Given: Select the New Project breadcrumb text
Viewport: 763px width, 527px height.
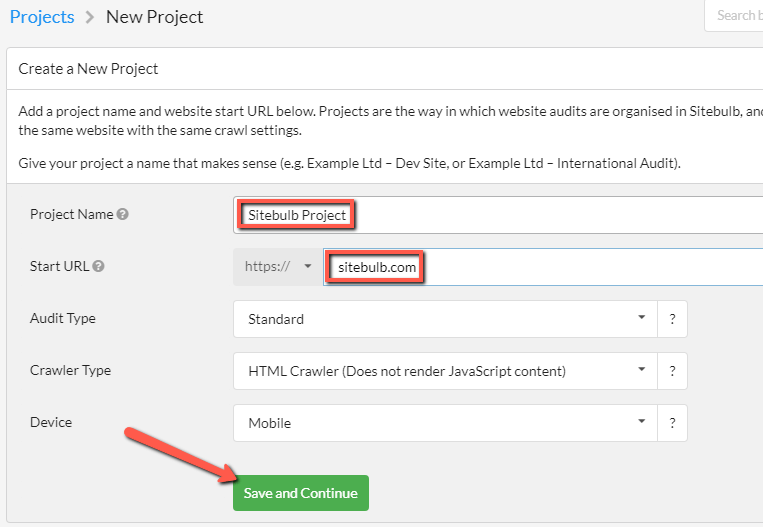Looking at the screenshot, I should pos(154,17).
